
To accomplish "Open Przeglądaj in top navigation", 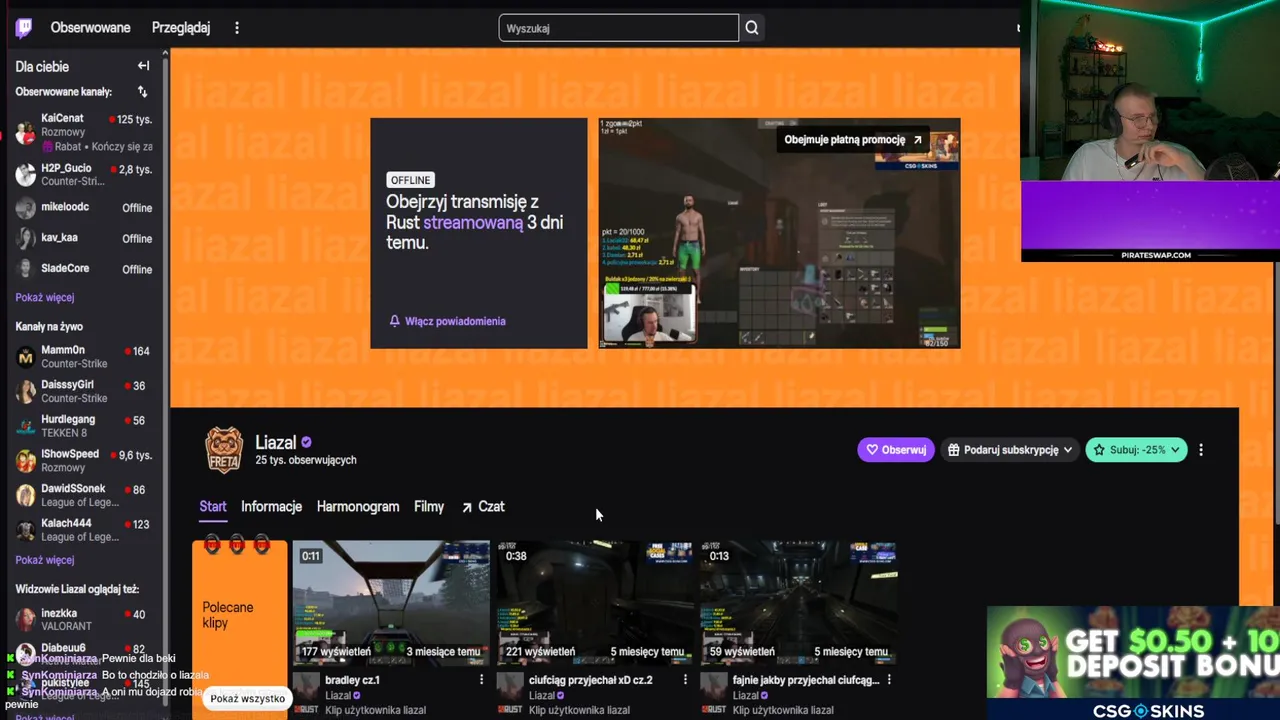I will (181, 28).
